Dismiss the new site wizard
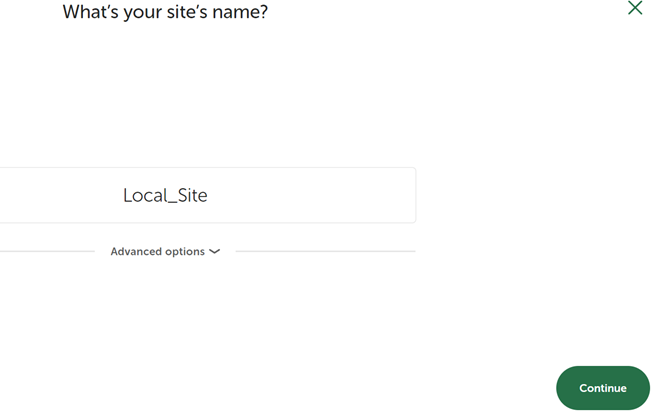The width and height of the screenshot is (660, 420). coord(635,8)
